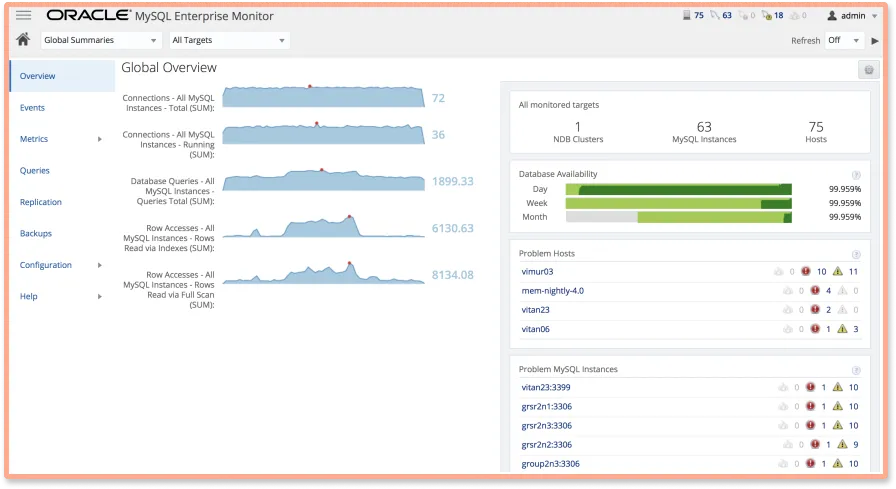896x489 pixels.
Task: Expand the Configuration submenu arrow
Action: 99,265
